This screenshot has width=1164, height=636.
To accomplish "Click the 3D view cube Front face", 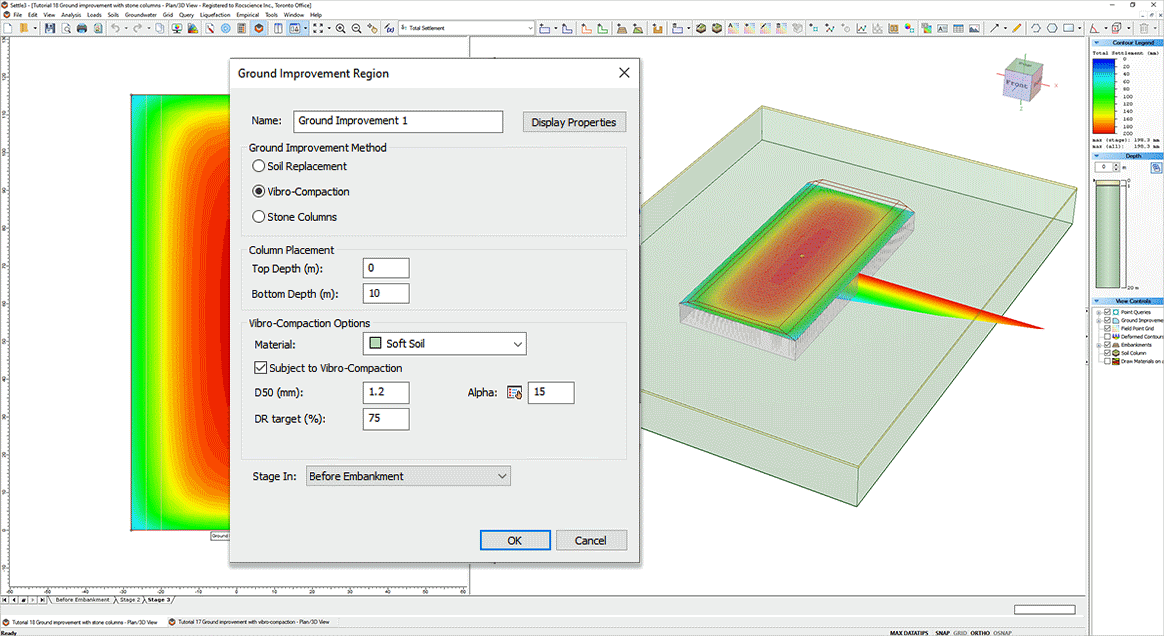I will click(x=1016, y=85).
